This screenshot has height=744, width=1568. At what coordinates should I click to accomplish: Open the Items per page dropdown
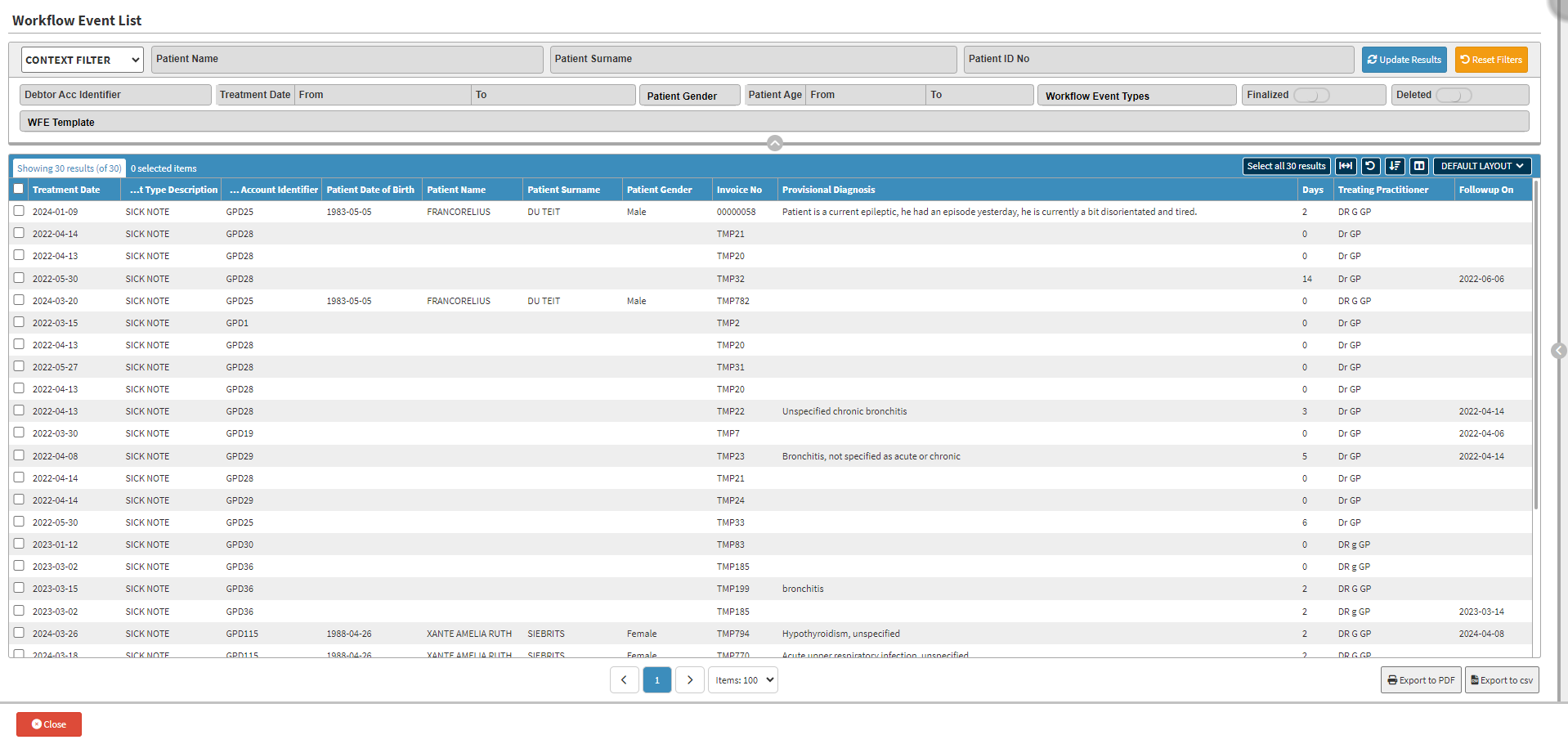click(x=742, y=680)
